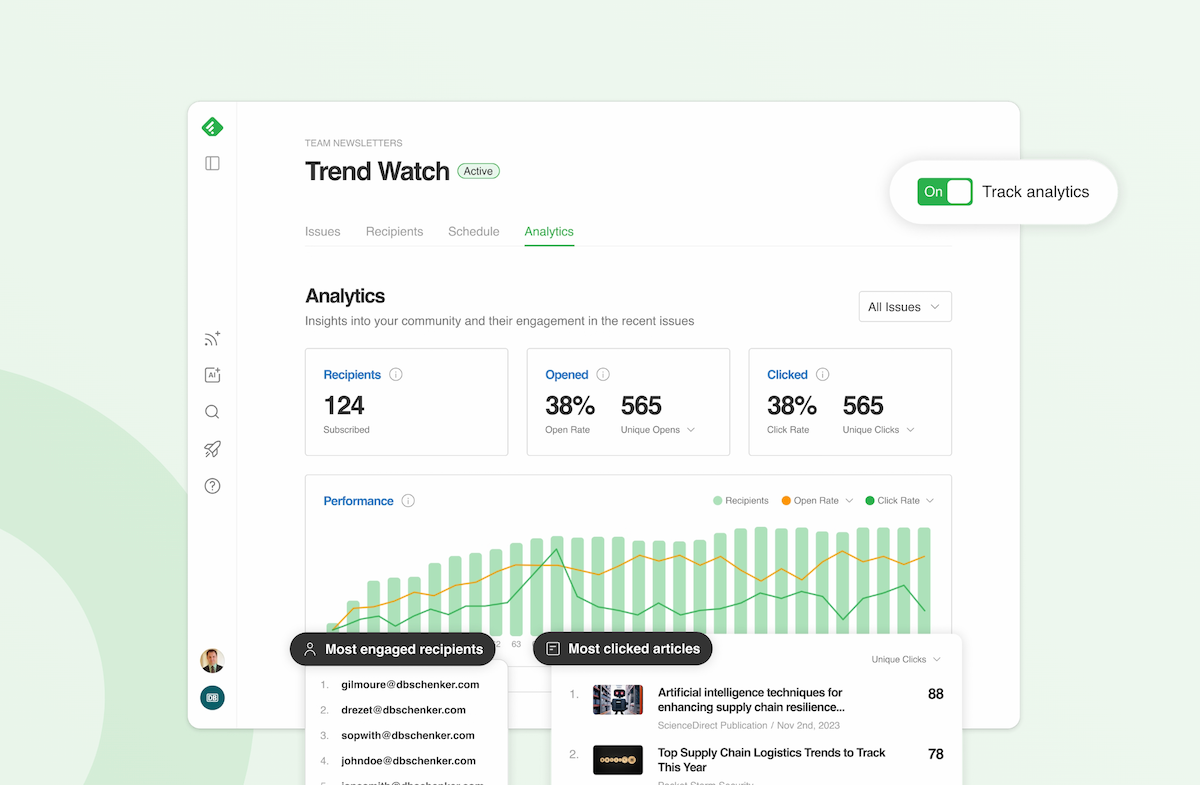This screenshot has height=785, width=1200.
Task: Click the Performance heading link
Action: click(358, 501)
